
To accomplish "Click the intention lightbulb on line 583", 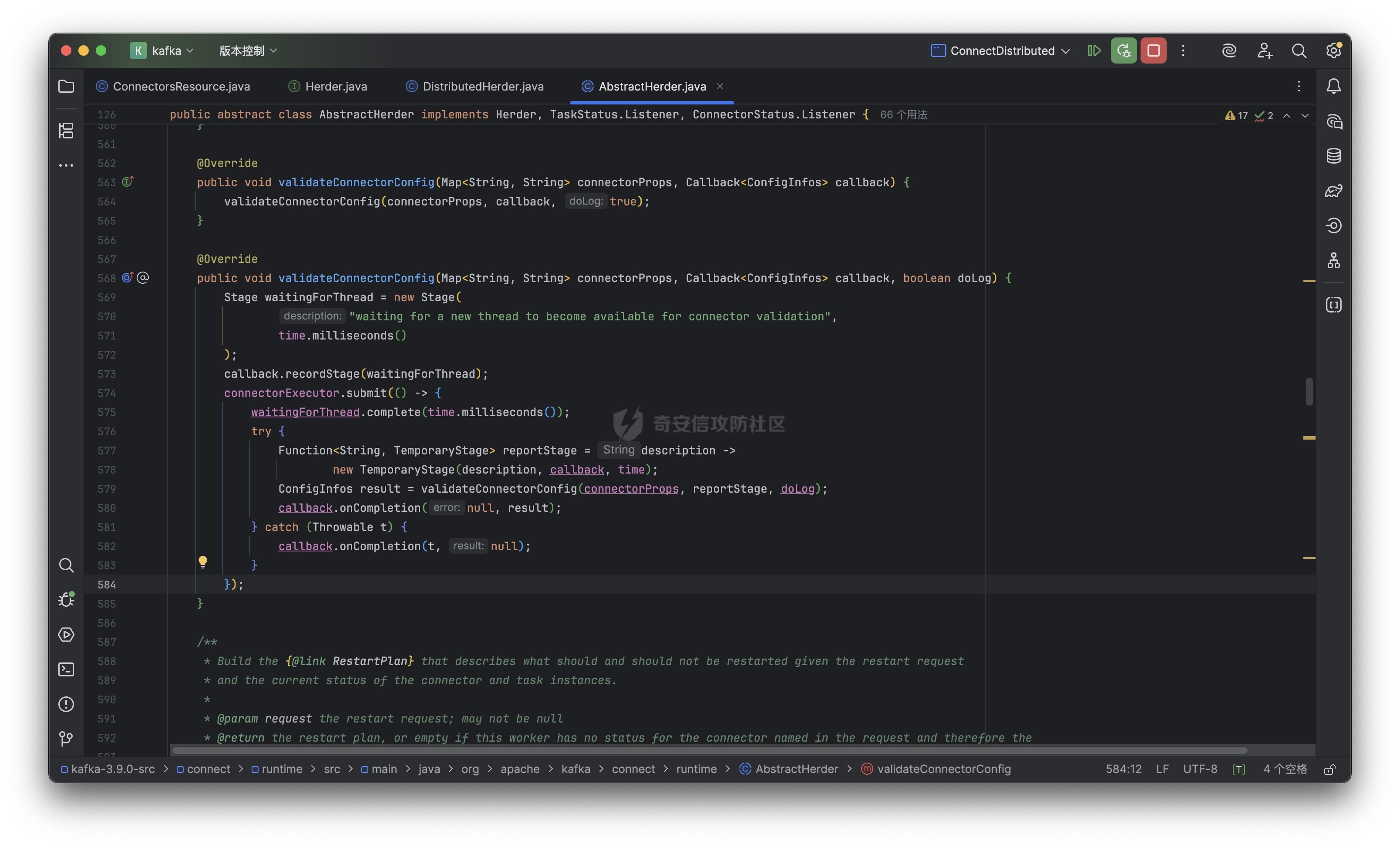I will (x=203, y=562).
